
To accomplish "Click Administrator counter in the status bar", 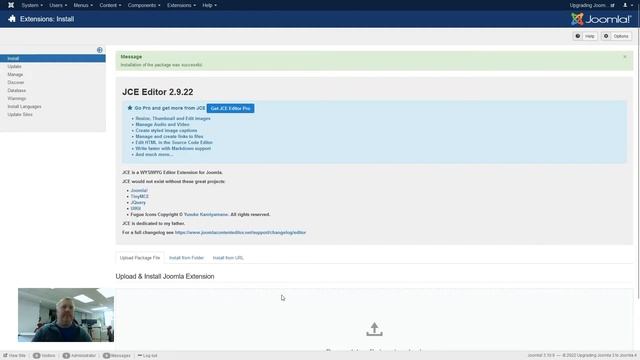I will (79, 356).
